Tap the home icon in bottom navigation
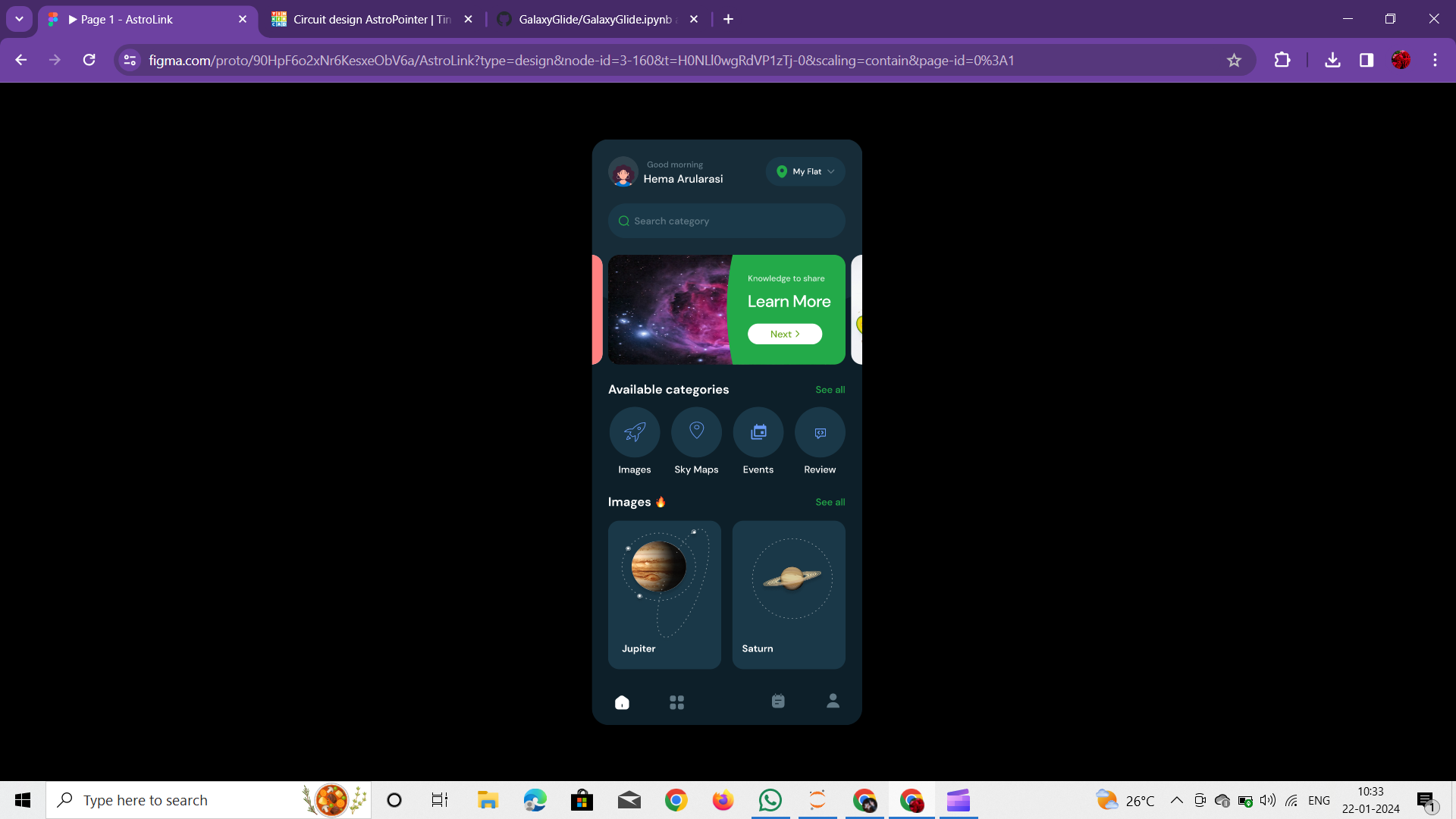Viewport: 1456px width, 819px height. point(622,702)
